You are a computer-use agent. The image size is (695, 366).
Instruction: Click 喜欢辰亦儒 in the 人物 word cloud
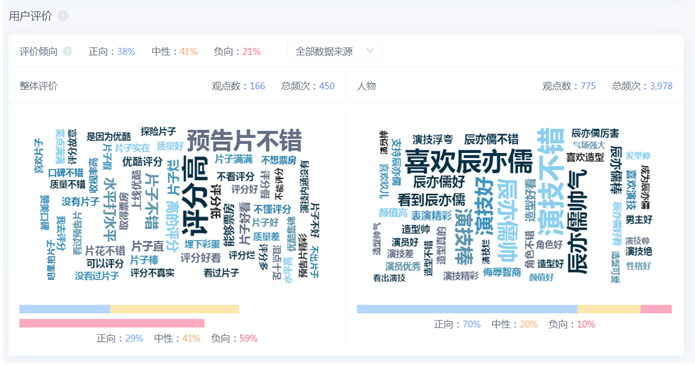(x=469, y=161)
